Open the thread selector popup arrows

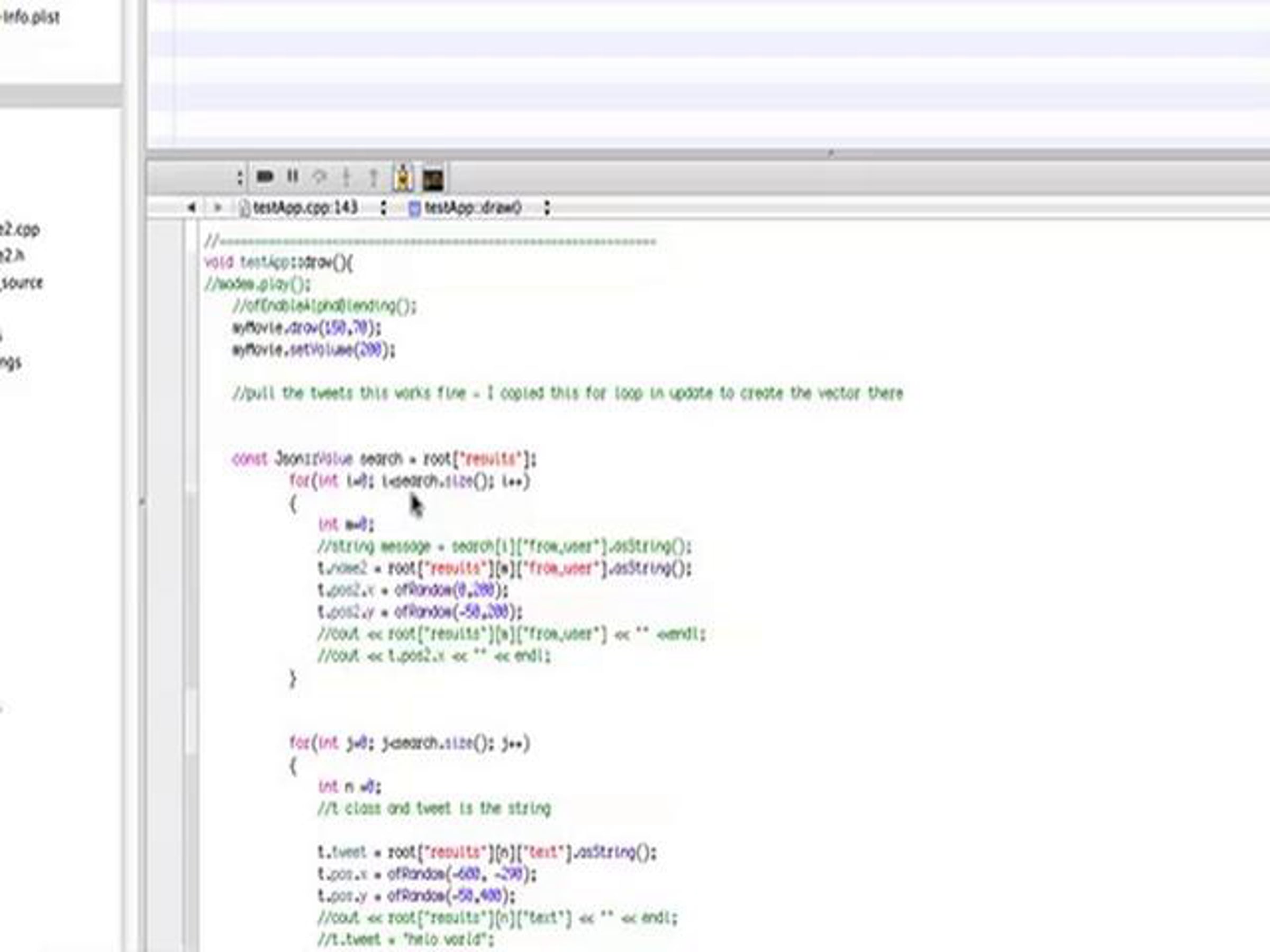coord(240,177)
